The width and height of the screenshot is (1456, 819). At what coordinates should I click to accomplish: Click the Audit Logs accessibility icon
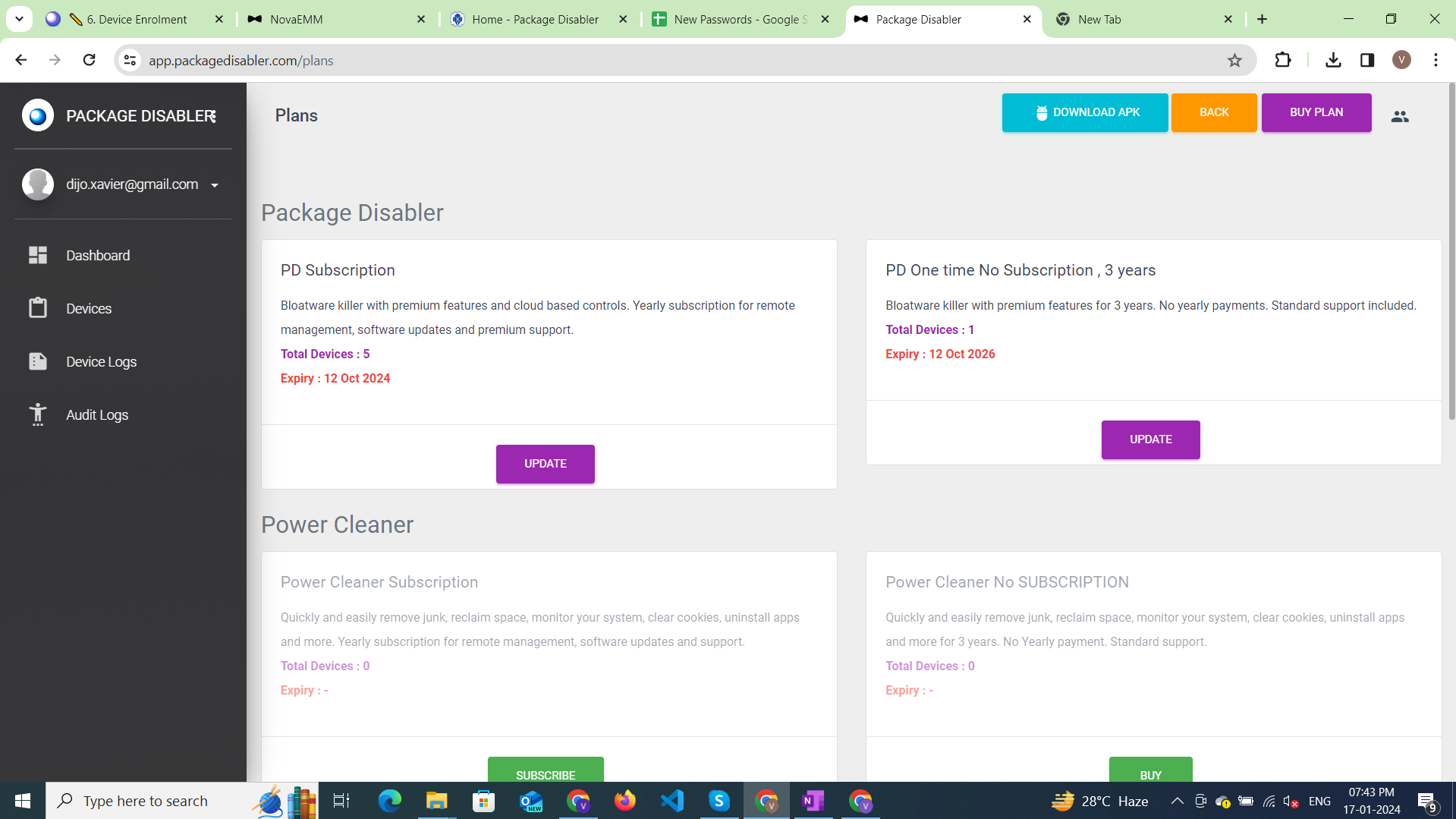(x=38, y=414)
